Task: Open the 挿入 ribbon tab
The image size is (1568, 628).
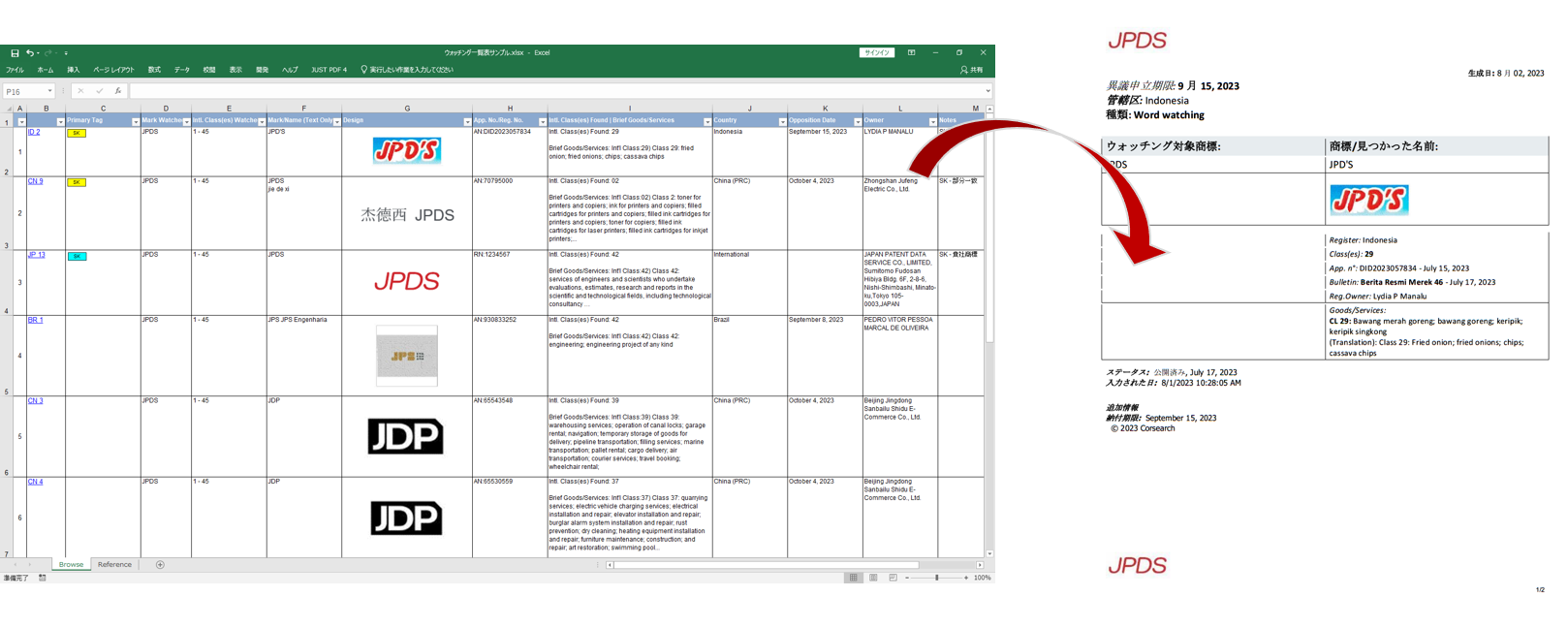Action: 74,70
